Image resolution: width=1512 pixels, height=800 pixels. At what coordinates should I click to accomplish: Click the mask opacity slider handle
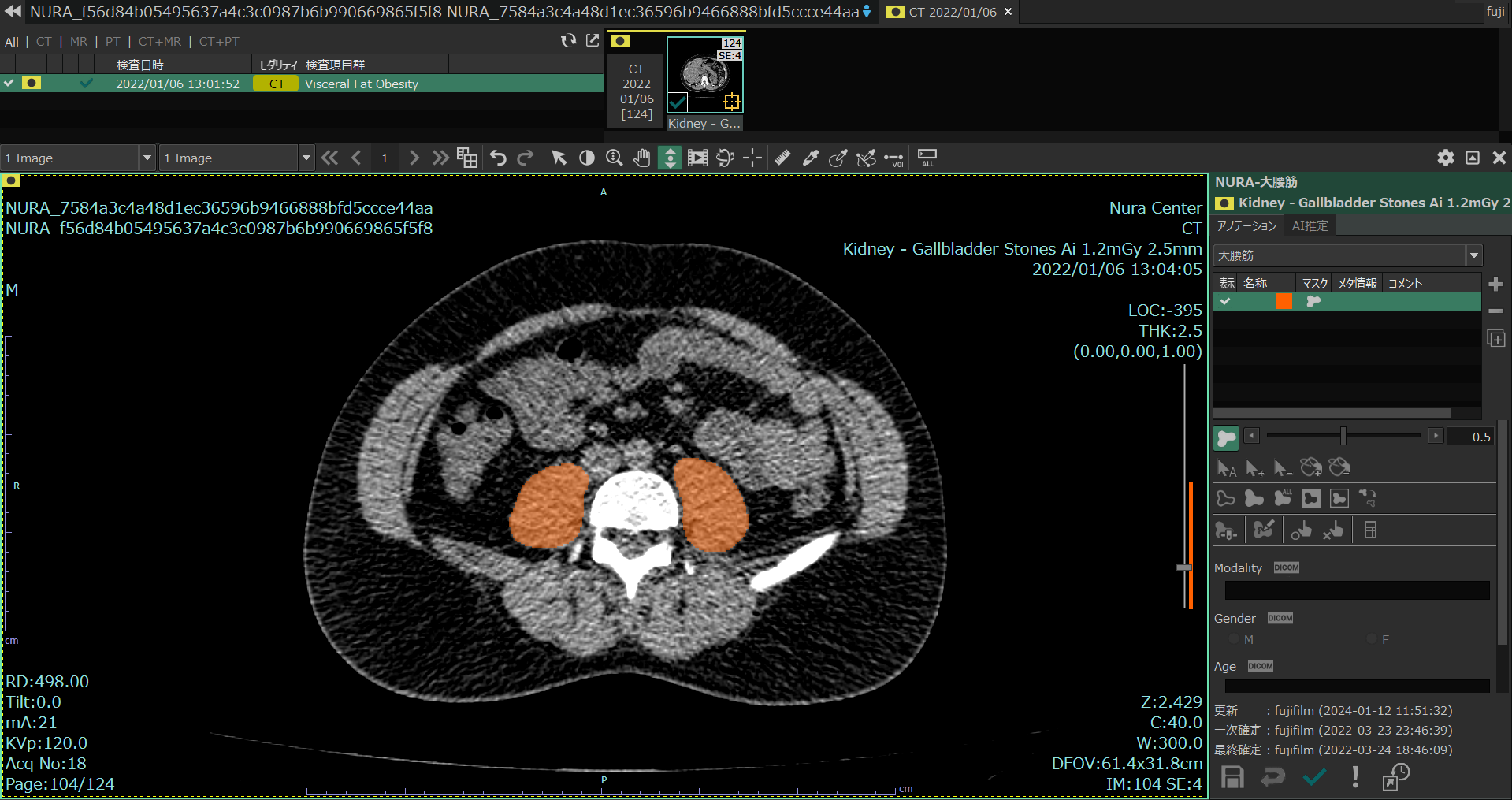click(x=1343, y=436)
